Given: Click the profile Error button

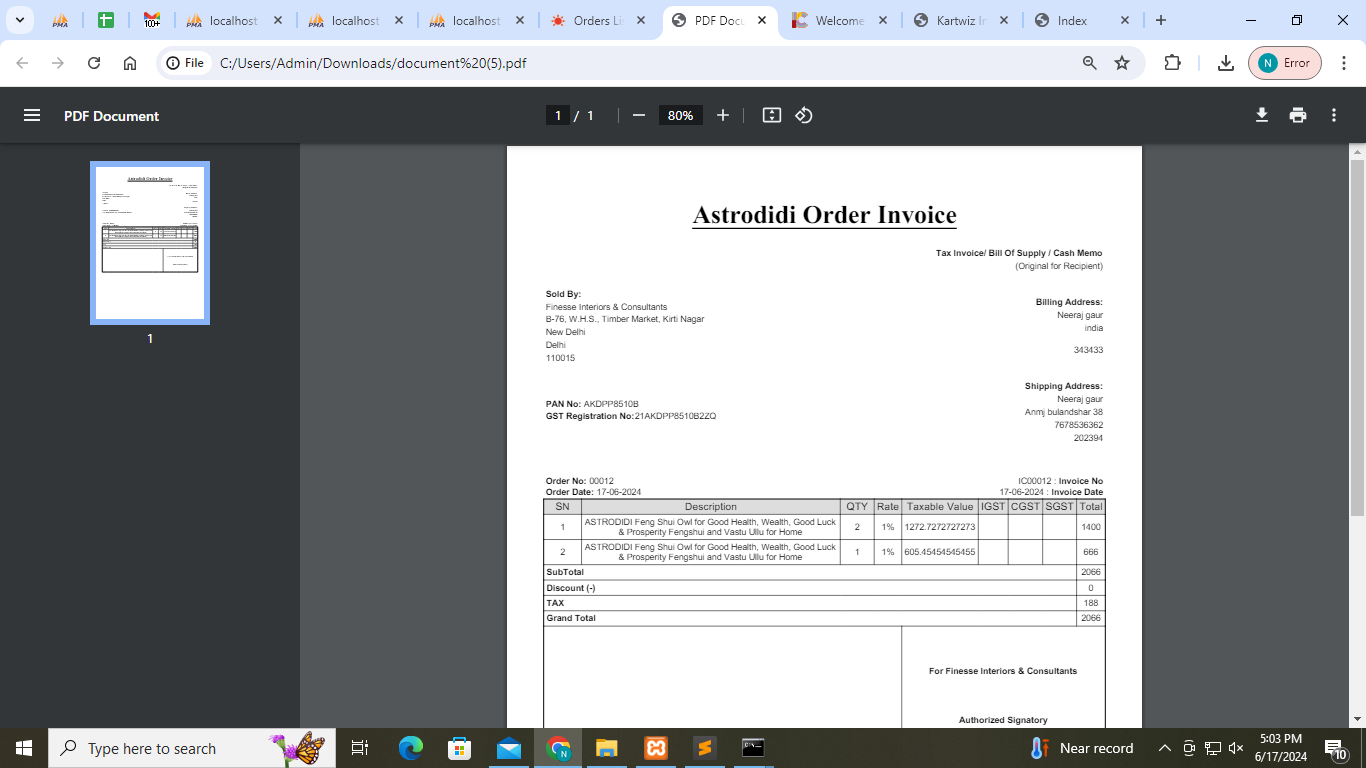Looking at the screenshot, I should (x=1285, y=63).
